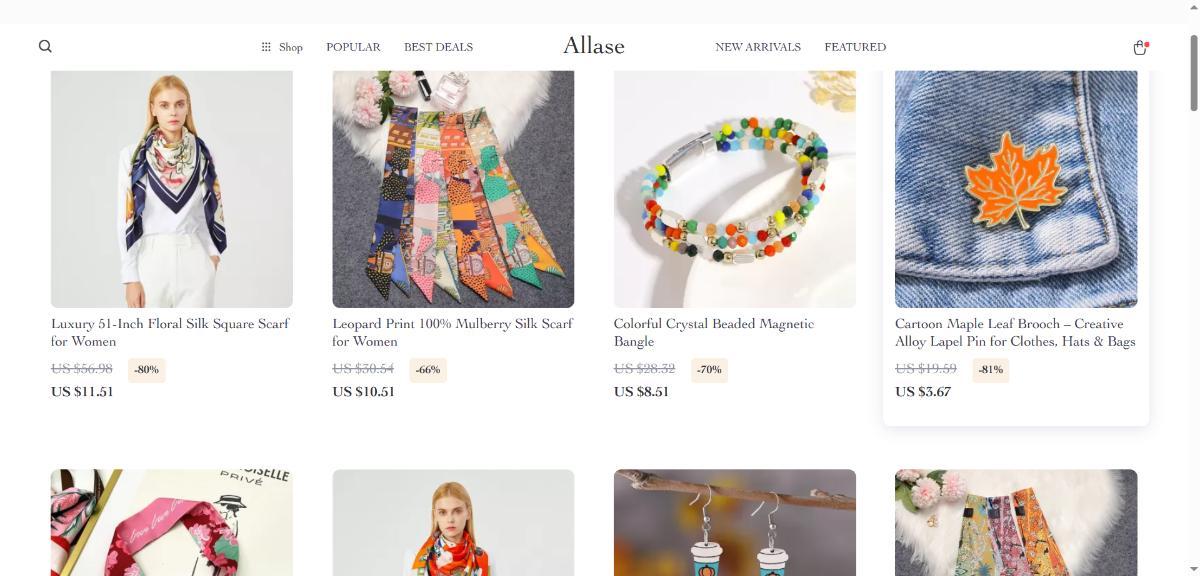Open the shopping bag cart icon
Viewport: 1200px width, 576px height.
(1140, 47)
